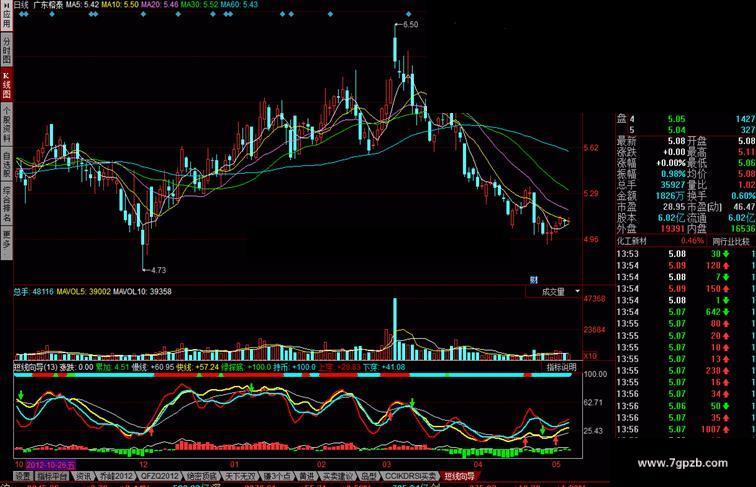The height and width of the screenshot is (487, 756).
Task: Click the 快线 +57.24 value
Action: click(197, 367)
